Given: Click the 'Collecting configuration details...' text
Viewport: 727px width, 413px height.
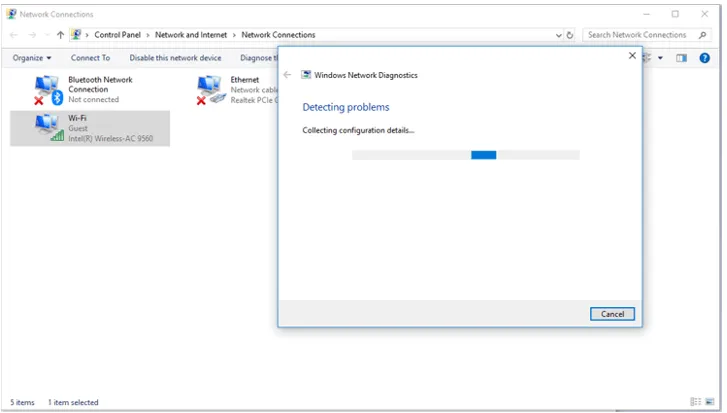Looking at the screenshot, I should [x=358, y=130].
